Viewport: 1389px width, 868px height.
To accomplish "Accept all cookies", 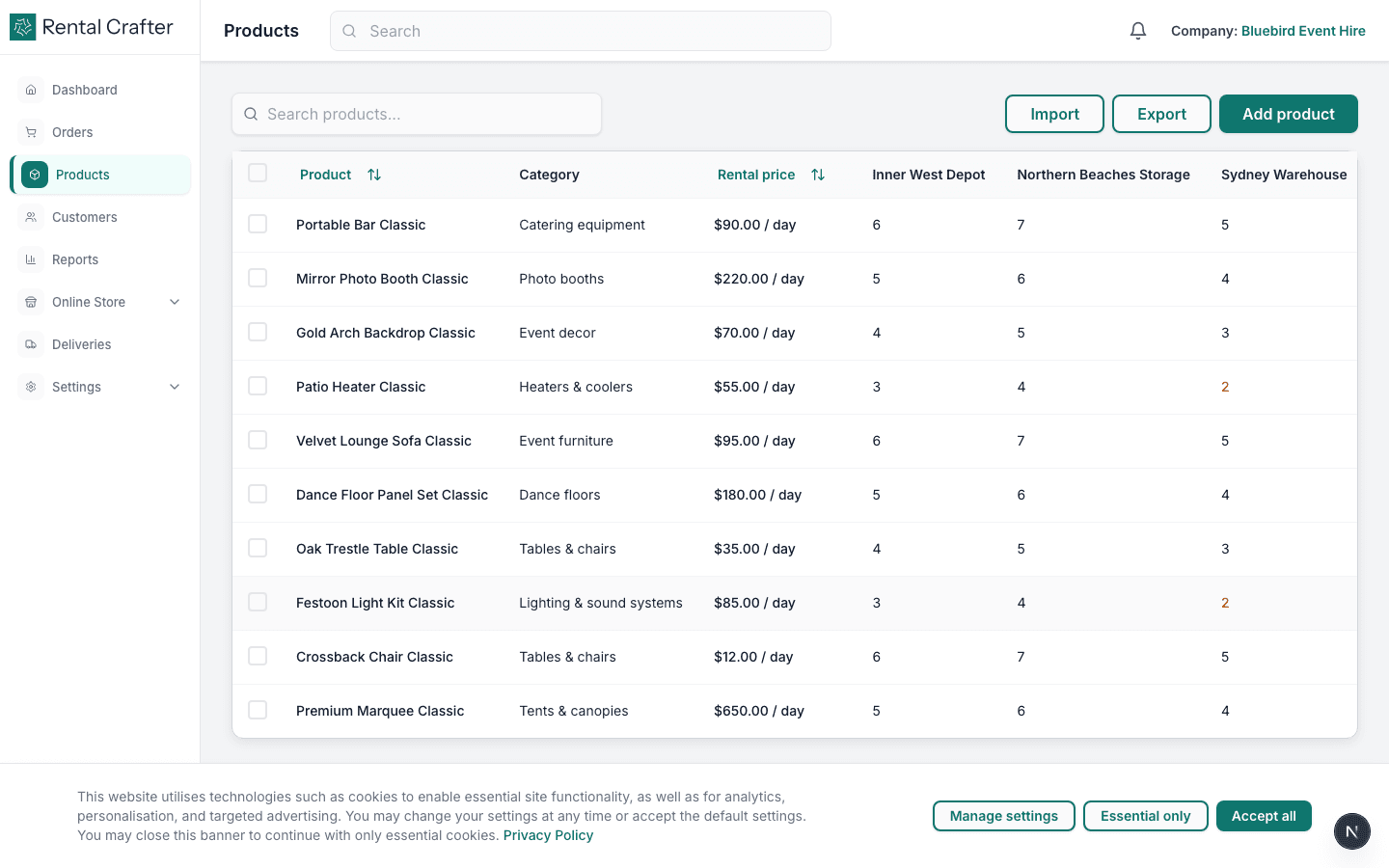I will coord(1264,816).
